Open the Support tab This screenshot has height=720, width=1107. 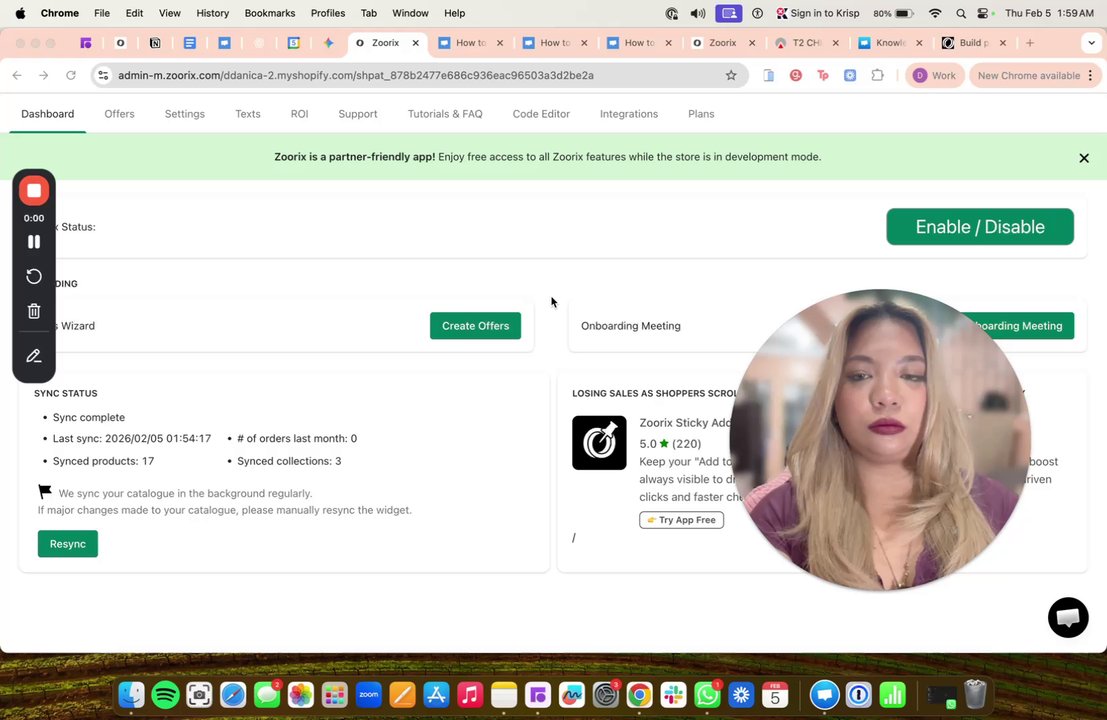coord(357,114)
